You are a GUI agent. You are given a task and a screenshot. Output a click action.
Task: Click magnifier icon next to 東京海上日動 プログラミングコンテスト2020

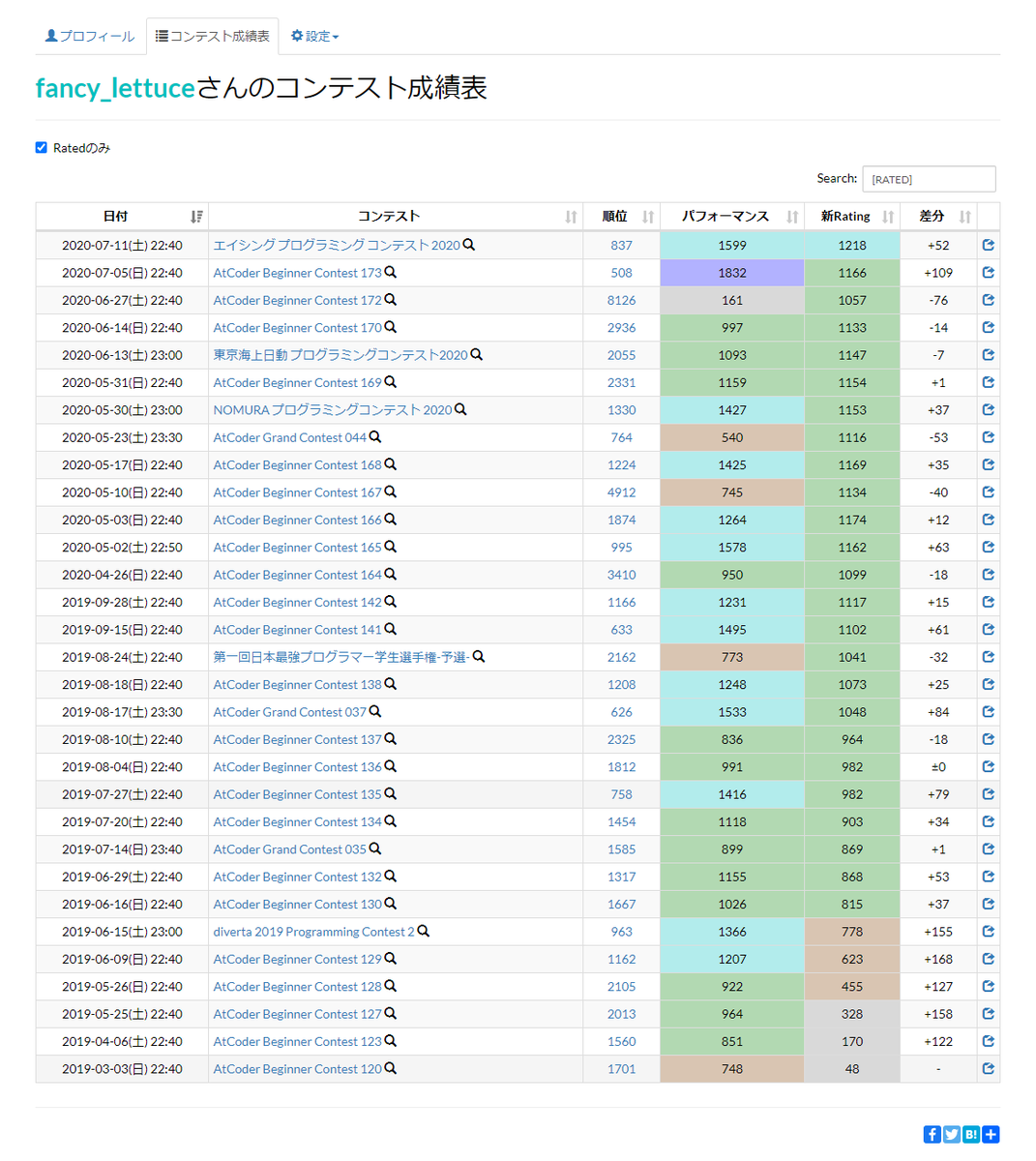(x=476, y=355)
